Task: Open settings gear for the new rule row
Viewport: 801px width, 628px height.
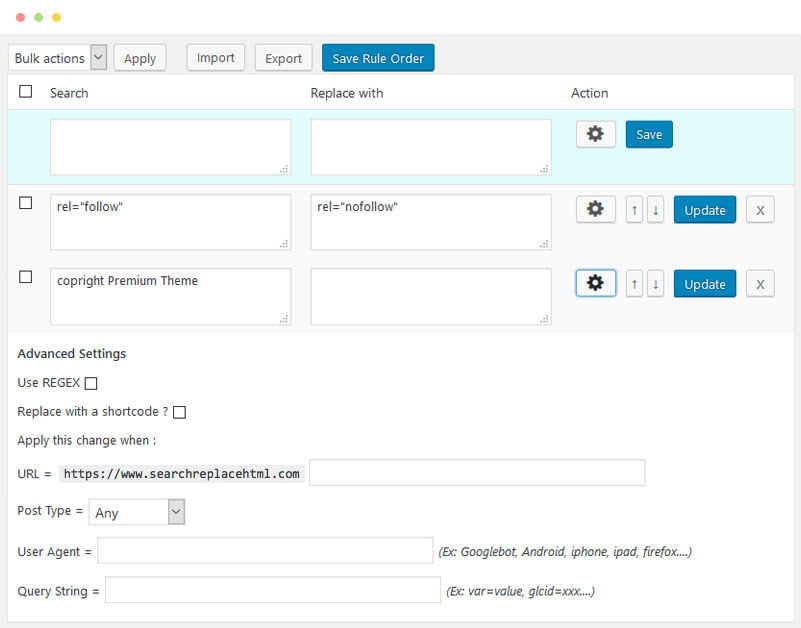Action: coord(595,134)
